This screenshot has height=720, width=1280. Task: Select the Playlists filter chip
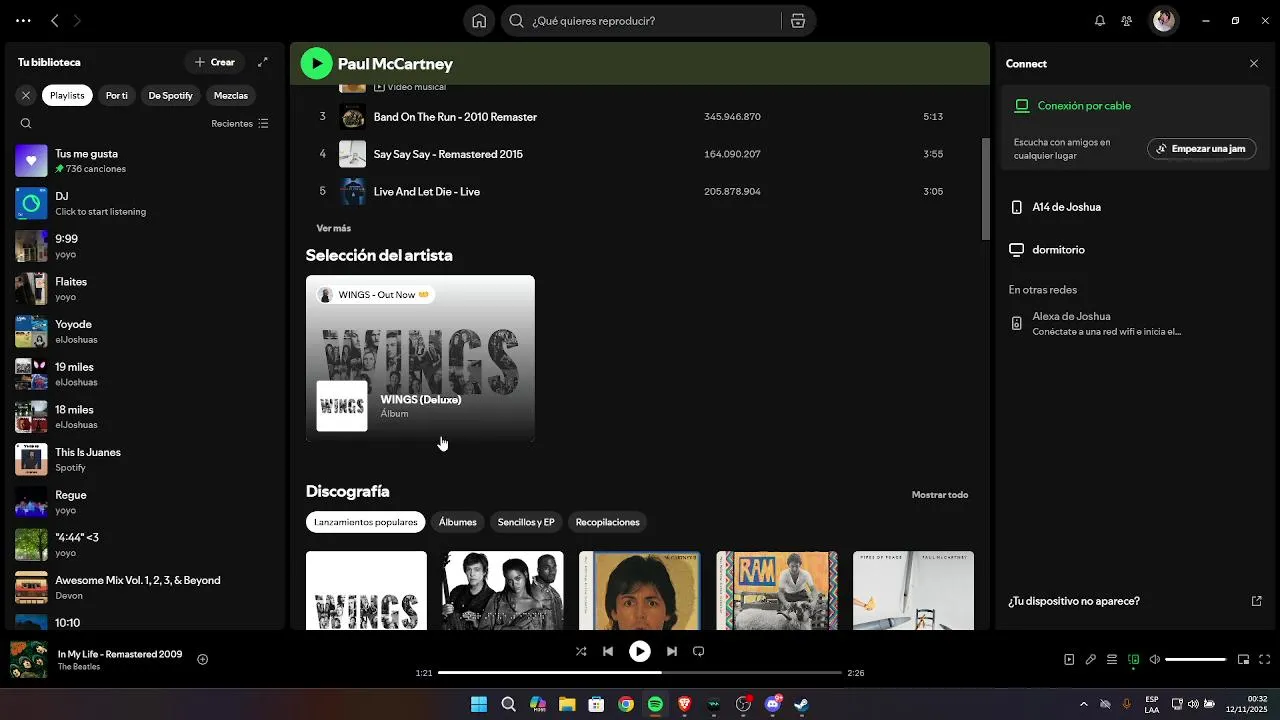click(x=67, y=96)
